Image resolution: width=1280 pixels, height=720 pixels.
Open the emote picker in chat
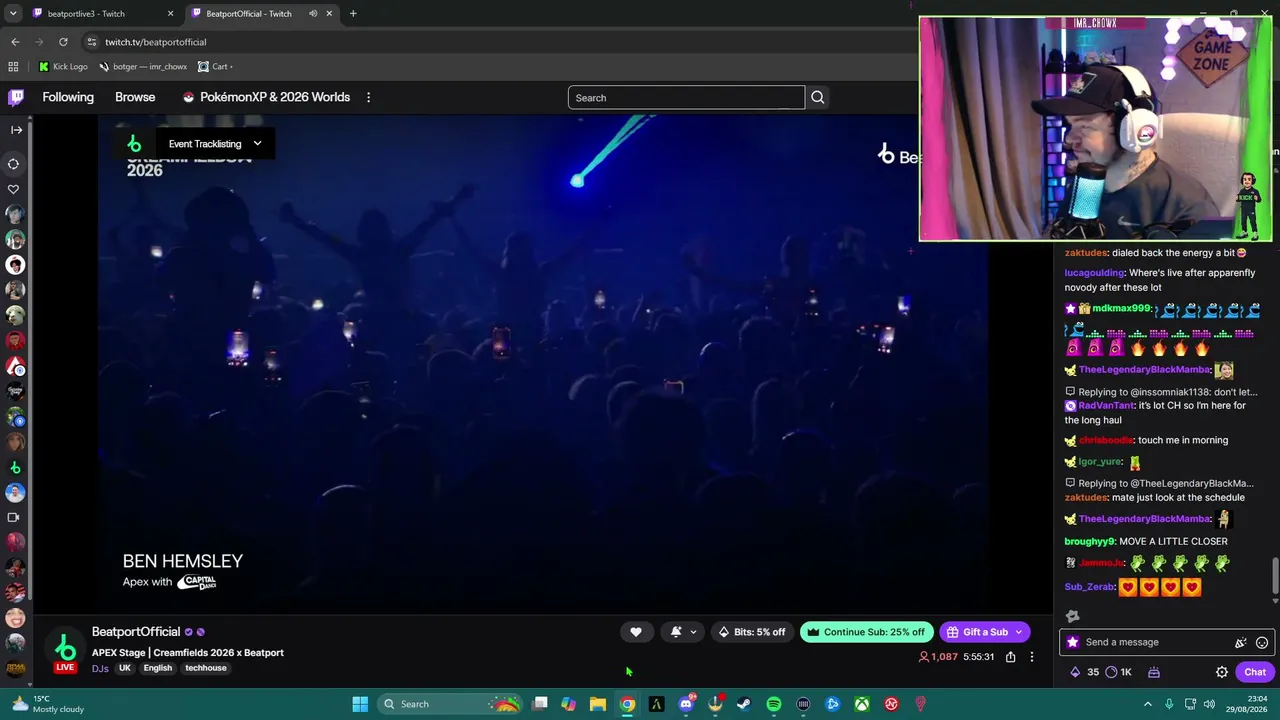[1262, 642]
